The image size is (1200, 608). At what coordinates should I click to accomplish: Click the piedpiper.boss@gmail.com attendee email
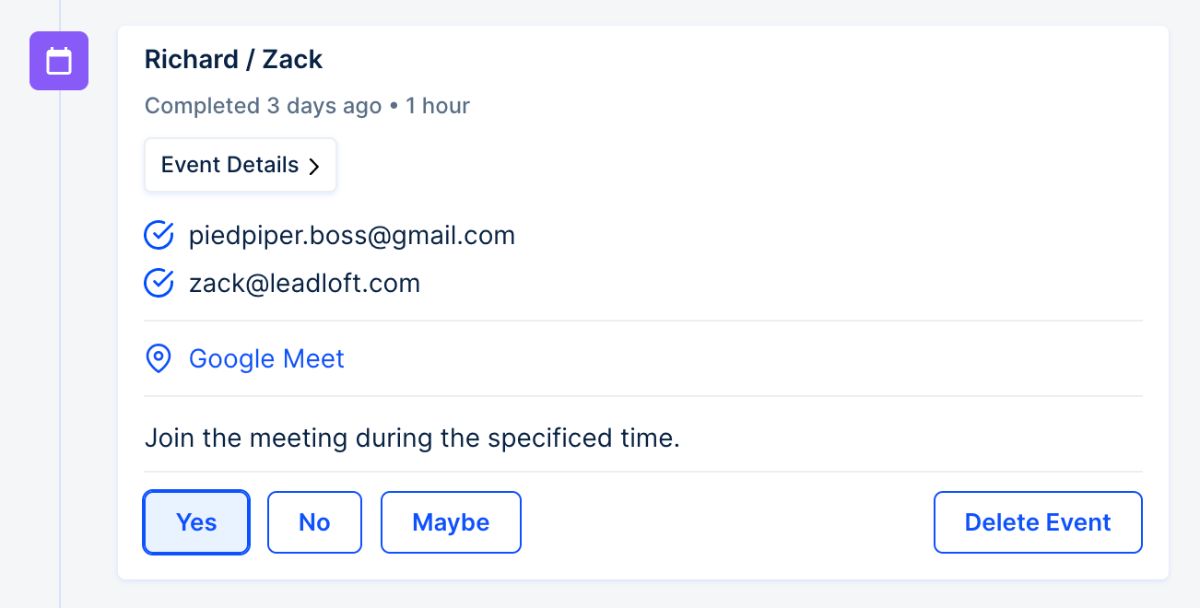click(x=352, y=236)
